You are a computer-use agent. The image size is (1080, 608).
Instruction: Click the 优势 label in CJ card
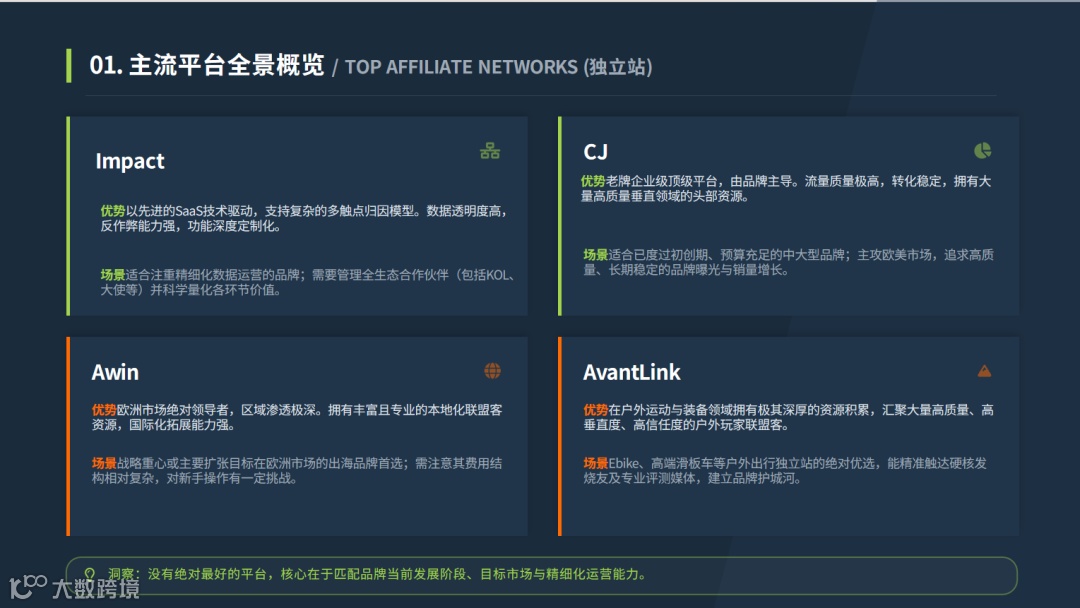(x=593, y=181)
